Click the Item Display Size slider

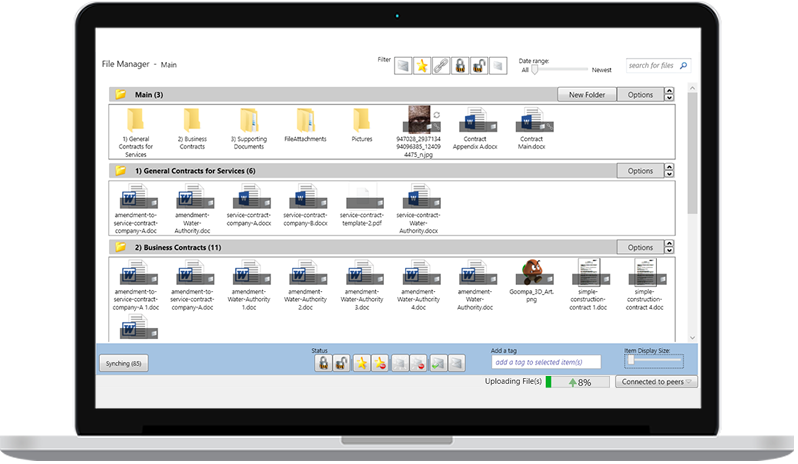click(x=654, y=360)
